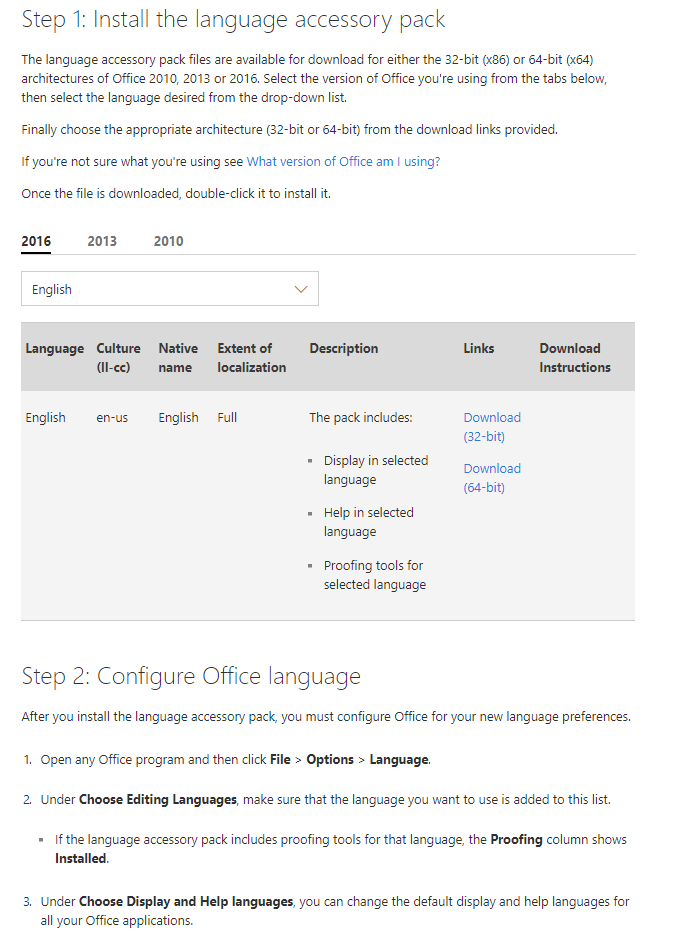
Task: Select the 2013 version tab
Action: pyautogui.click(x=102, y=241)
